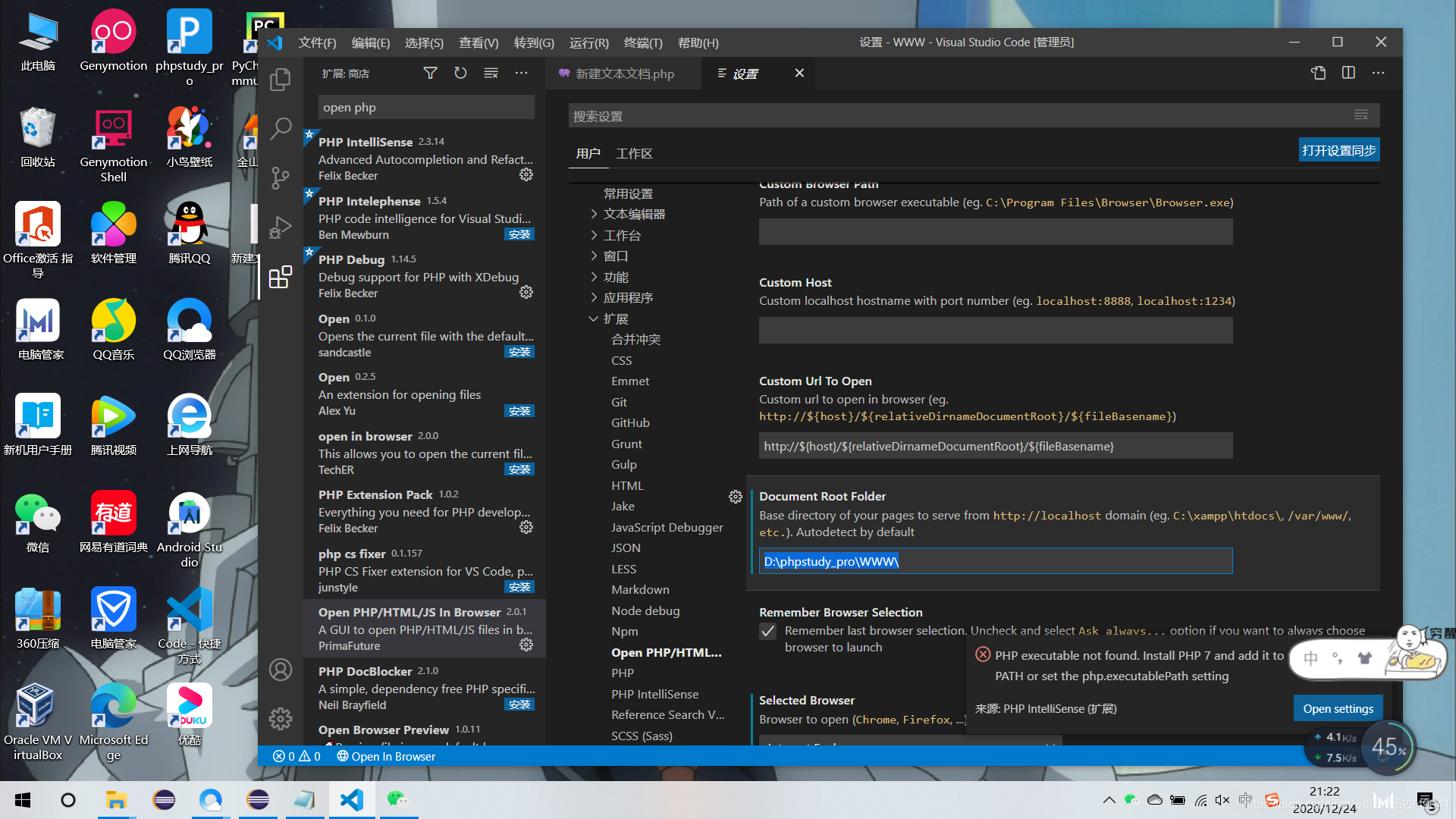This screenshot has height=819, width=1456.
Task: Click the Document Root Folder input field
Action: [995, 561]
